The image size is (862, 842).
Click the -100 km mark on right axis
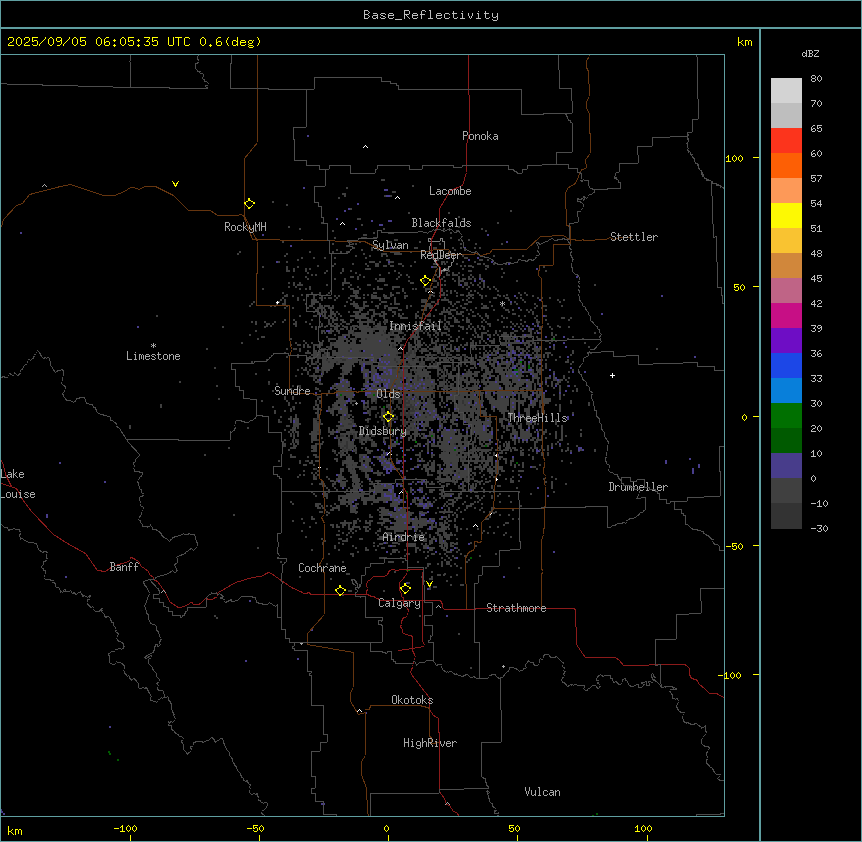click(731, 675)
